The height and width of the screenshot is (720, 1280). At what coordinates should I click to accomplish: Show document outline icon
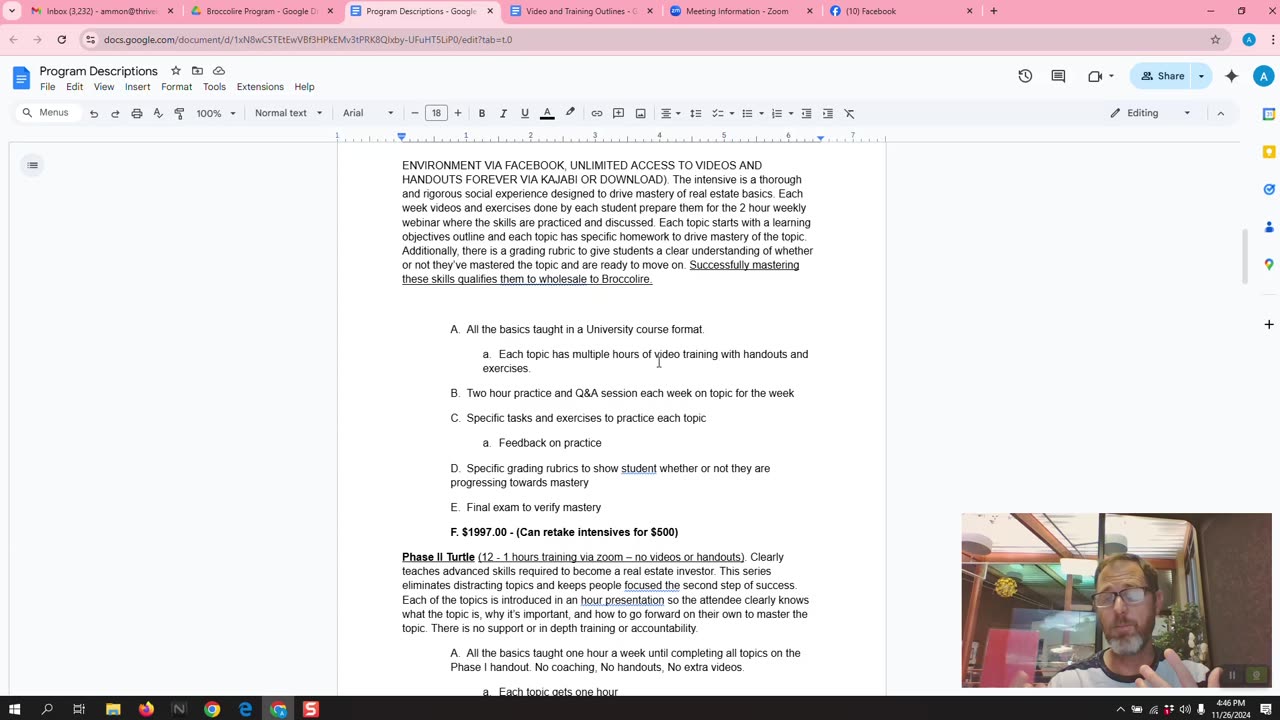tap(33, 165)
